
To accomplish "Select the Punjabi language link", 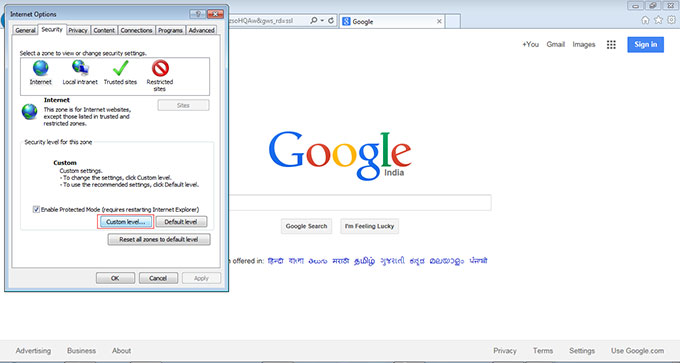I will click(478, 261).
